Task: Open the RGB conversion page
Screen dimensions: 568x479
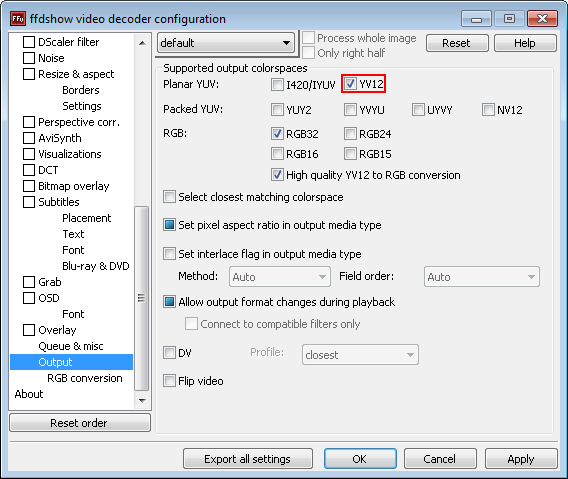Action: click(85, 378)
